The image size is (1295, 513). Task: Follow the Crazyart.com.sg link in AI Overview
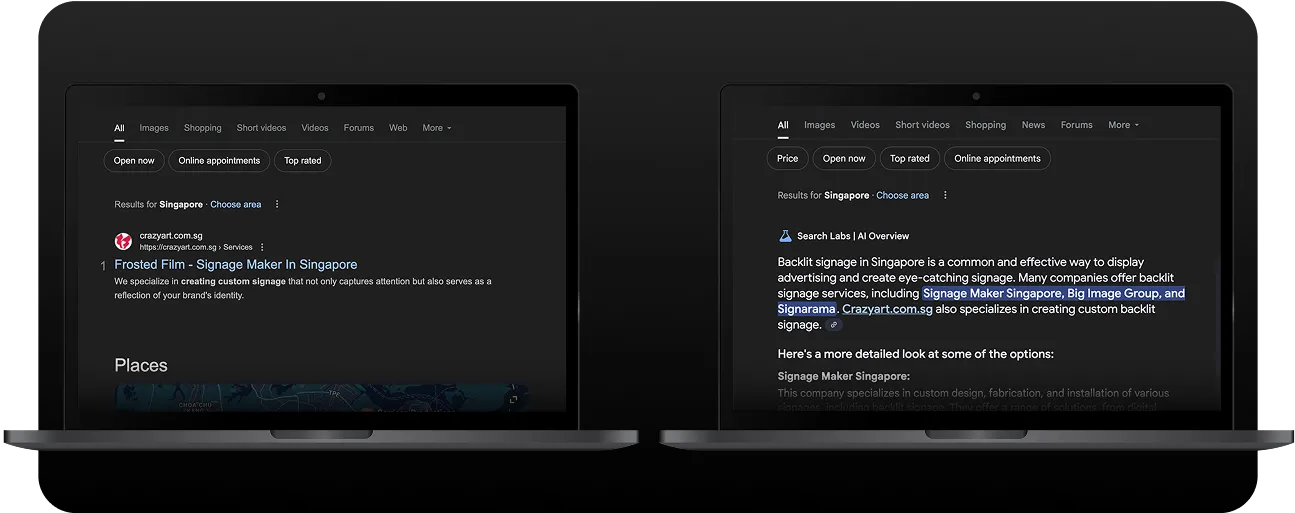pyautogui.click(x=887, y=309)
